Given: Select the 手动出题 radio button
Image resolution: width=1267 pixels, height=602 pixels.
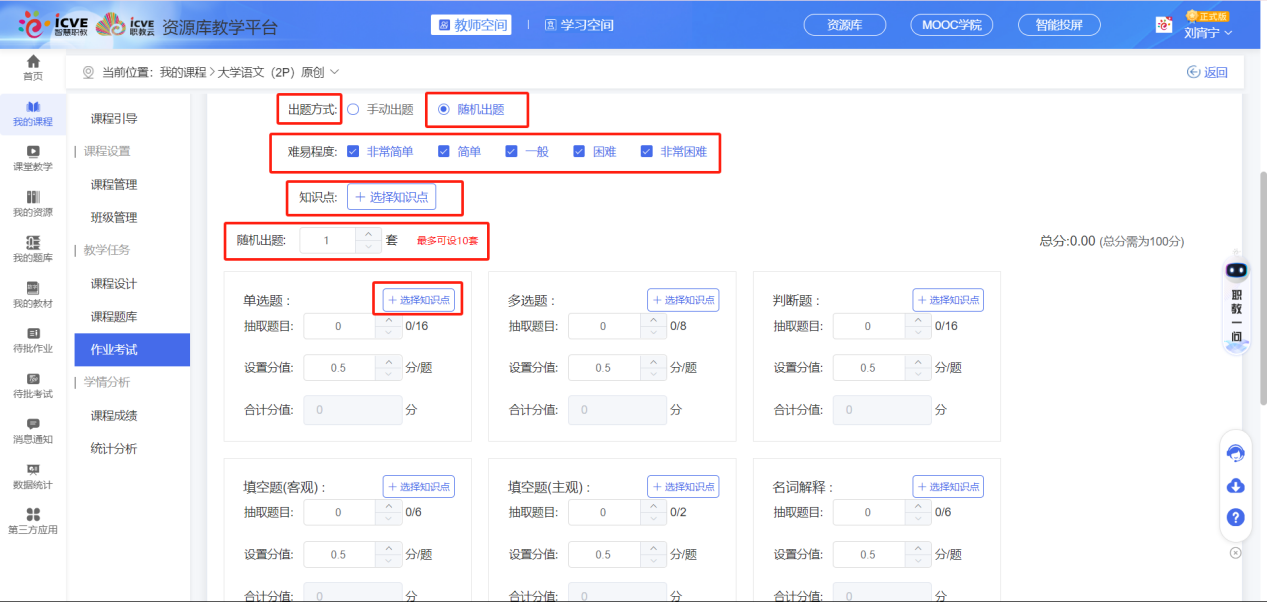Looking at the screenshot, I should click(353, 109).
